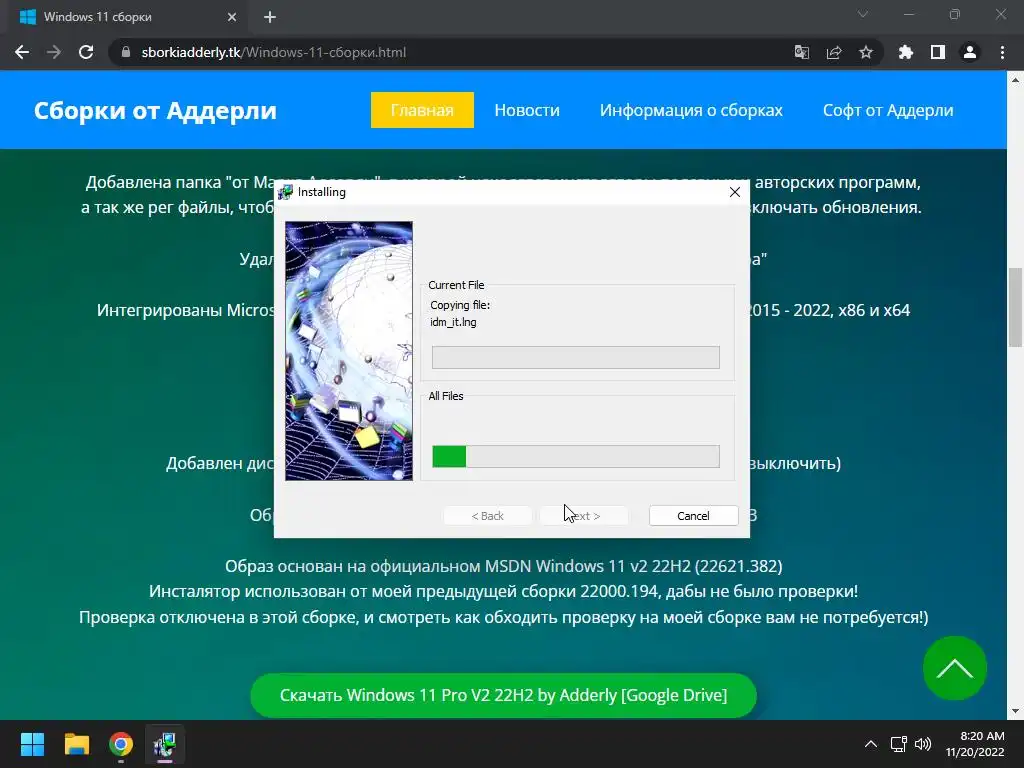Open the Chrome three-dot menu
Viewport: 1024px width, 768px height.
click(x=1002, y=52)
